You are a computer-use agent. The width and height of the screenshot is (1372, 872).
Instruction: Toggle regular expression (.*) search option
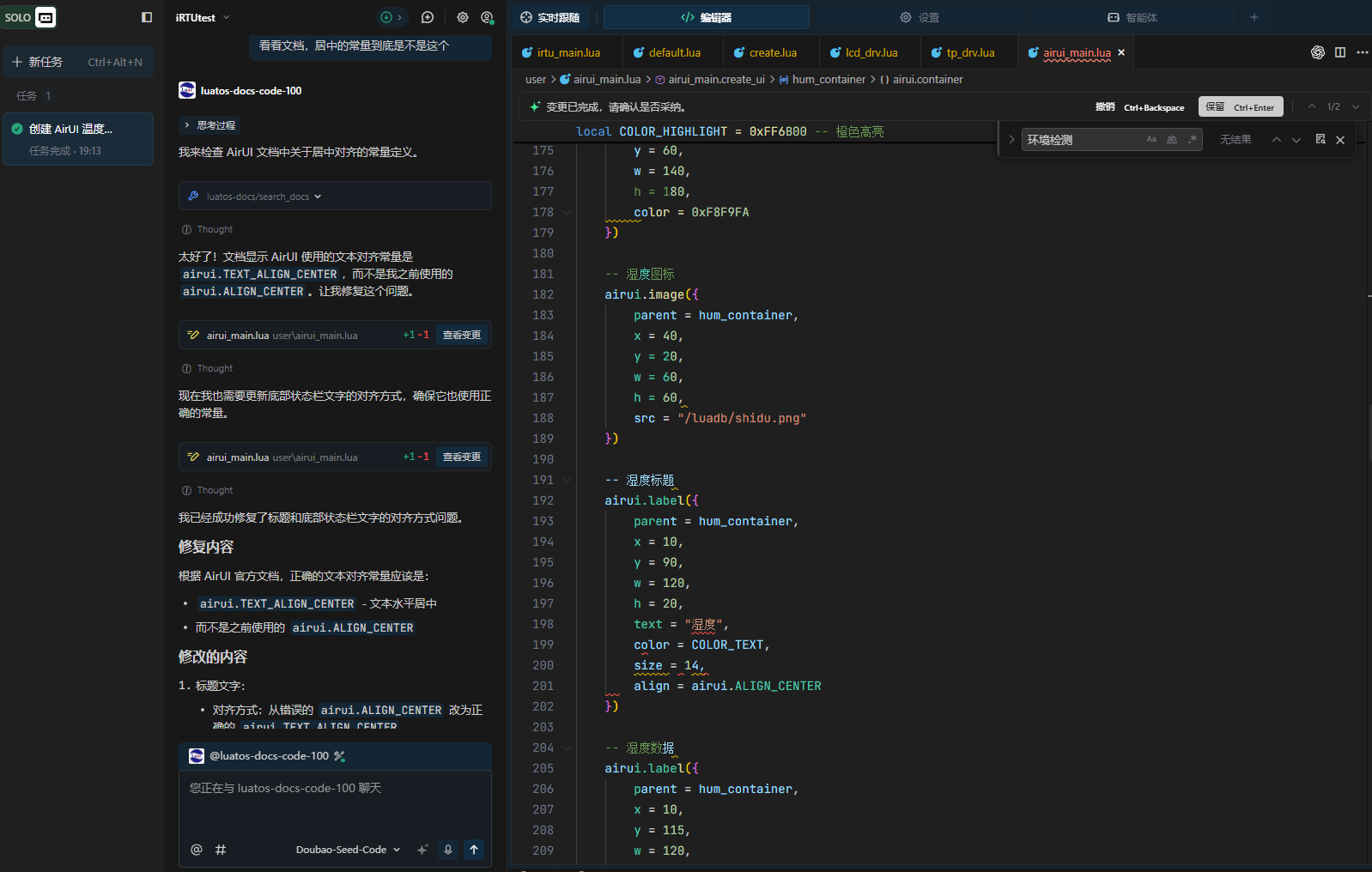tap(1193, 139)
